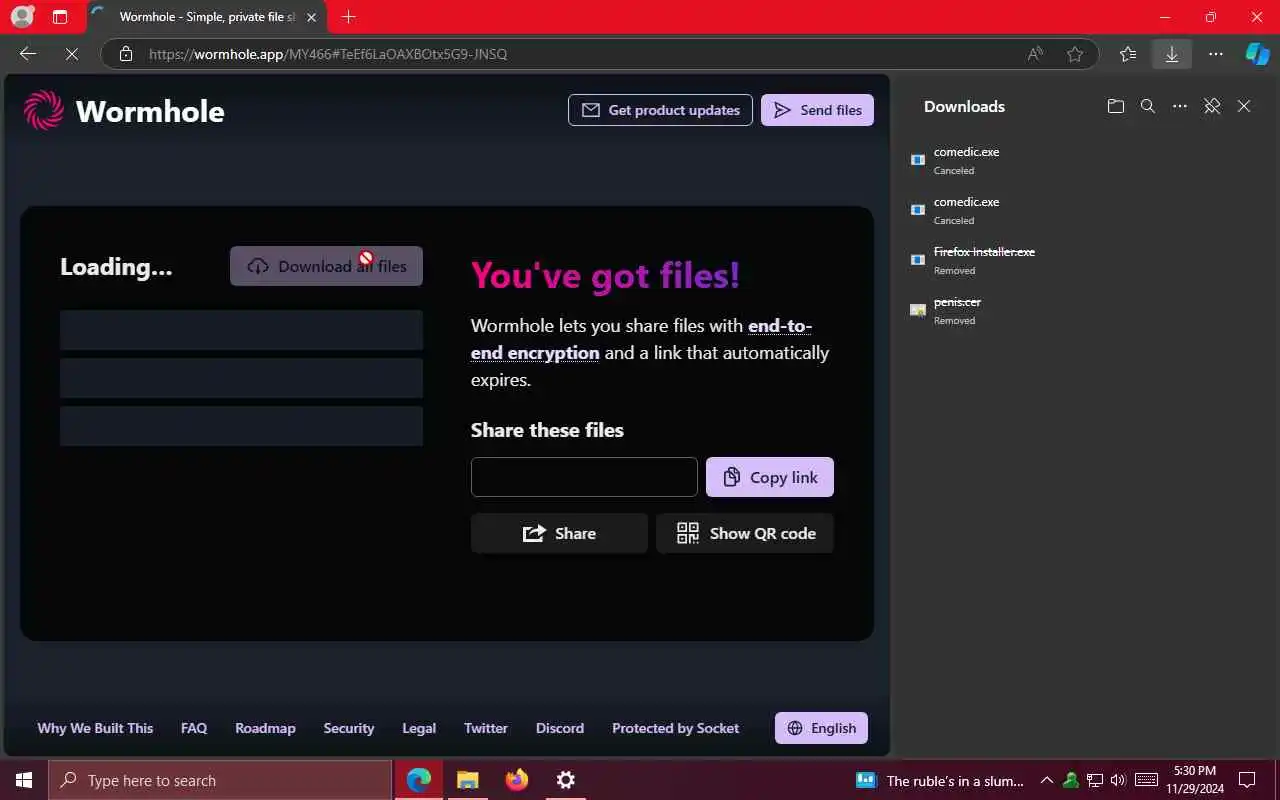Click Get product updates button
This screenshot has height=800, width=1280.
(x=660, y=110)
